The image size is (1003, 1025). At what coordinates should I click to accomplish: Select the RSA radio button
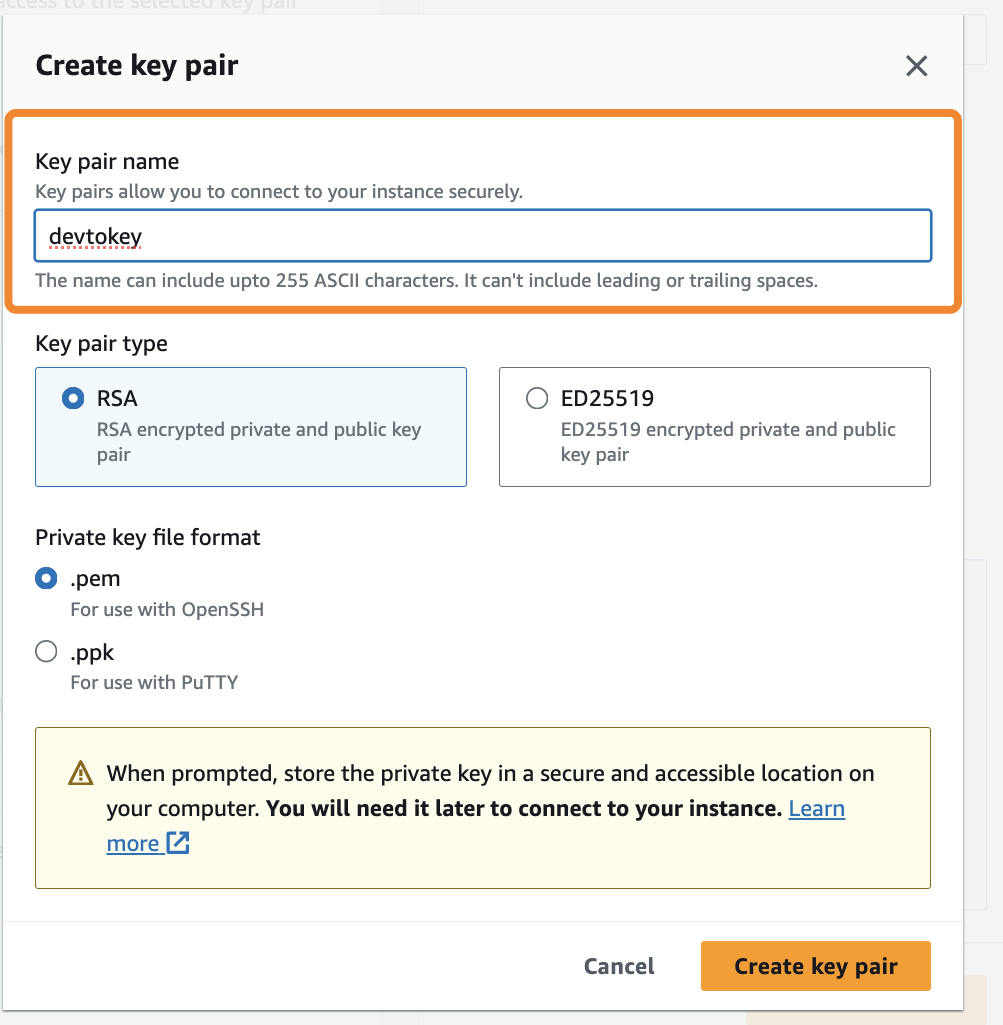[73, 398]
